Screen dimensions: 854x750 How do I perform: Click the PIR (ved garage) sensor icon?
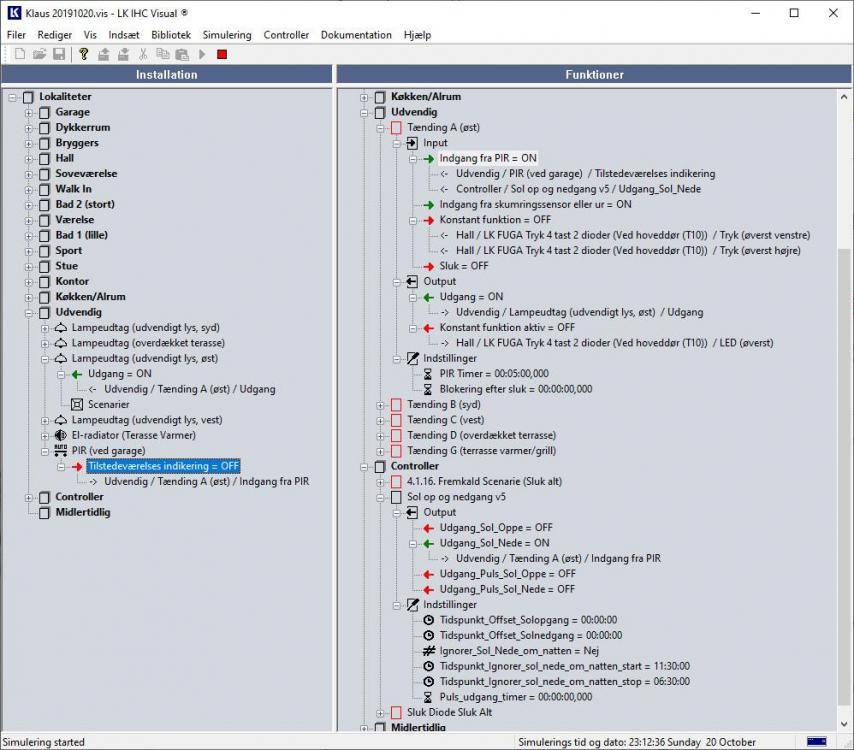tap(61, 451)
